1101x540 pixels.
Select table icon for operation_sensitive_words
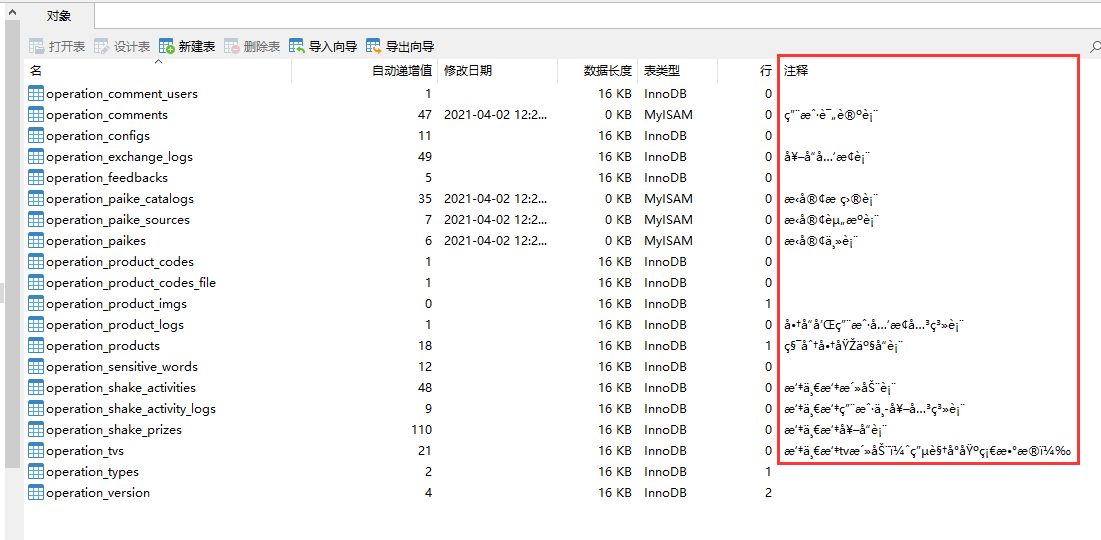36,367
